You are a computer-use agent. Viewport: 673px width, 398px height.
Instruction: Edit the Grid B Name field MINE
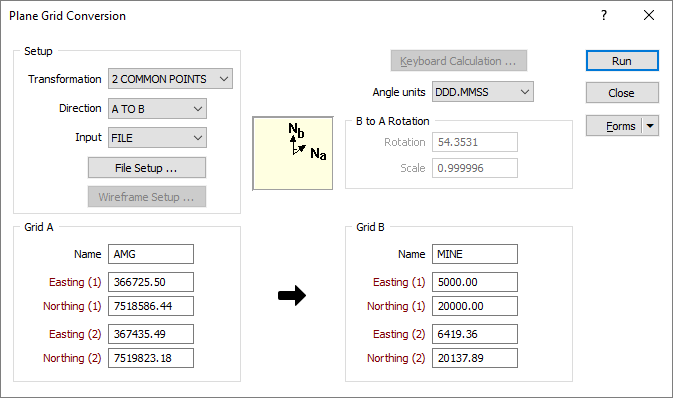pos(475,254)
